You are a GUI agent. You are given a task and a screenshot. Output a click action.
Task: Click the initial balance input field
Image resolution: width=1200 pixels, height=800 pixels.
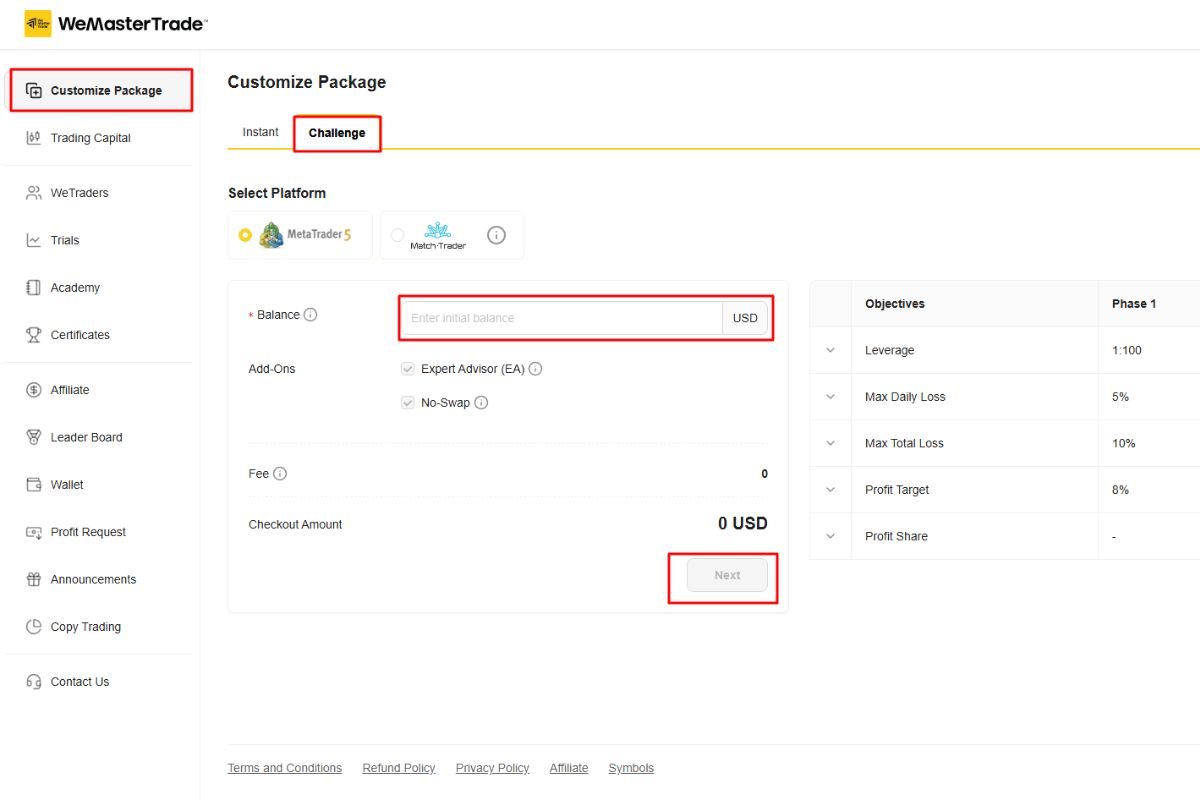[x=560, y=318]
